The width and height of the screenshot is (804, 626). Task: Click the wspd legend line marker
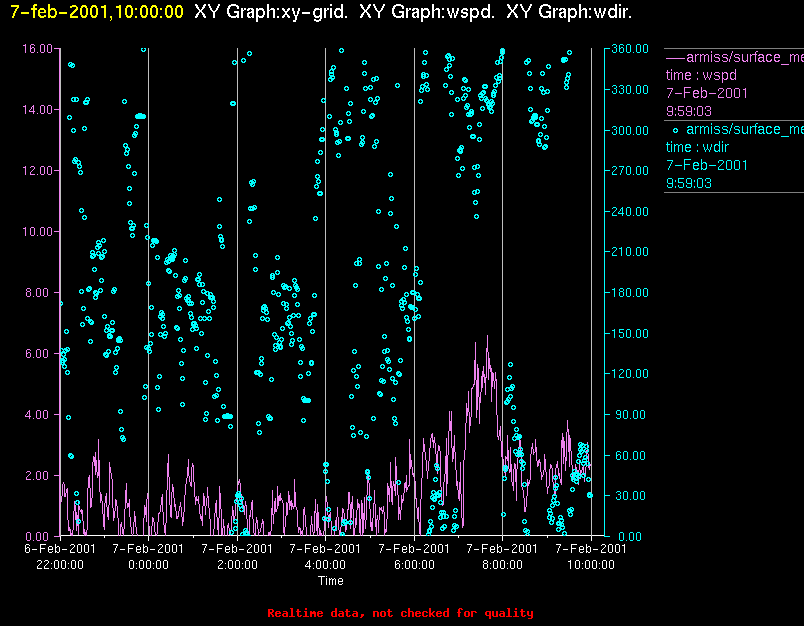[x=675, y=57]
